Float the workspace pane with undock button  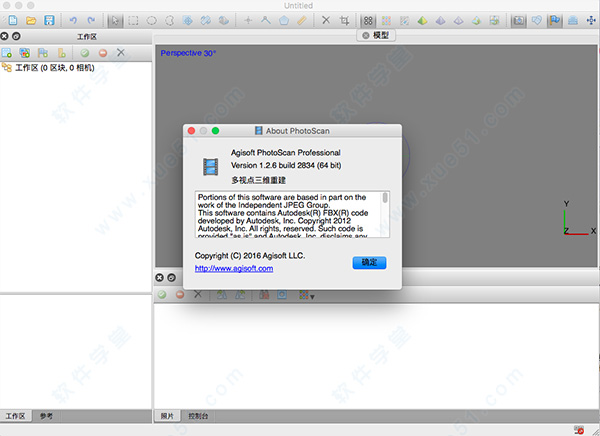point(16,36)
